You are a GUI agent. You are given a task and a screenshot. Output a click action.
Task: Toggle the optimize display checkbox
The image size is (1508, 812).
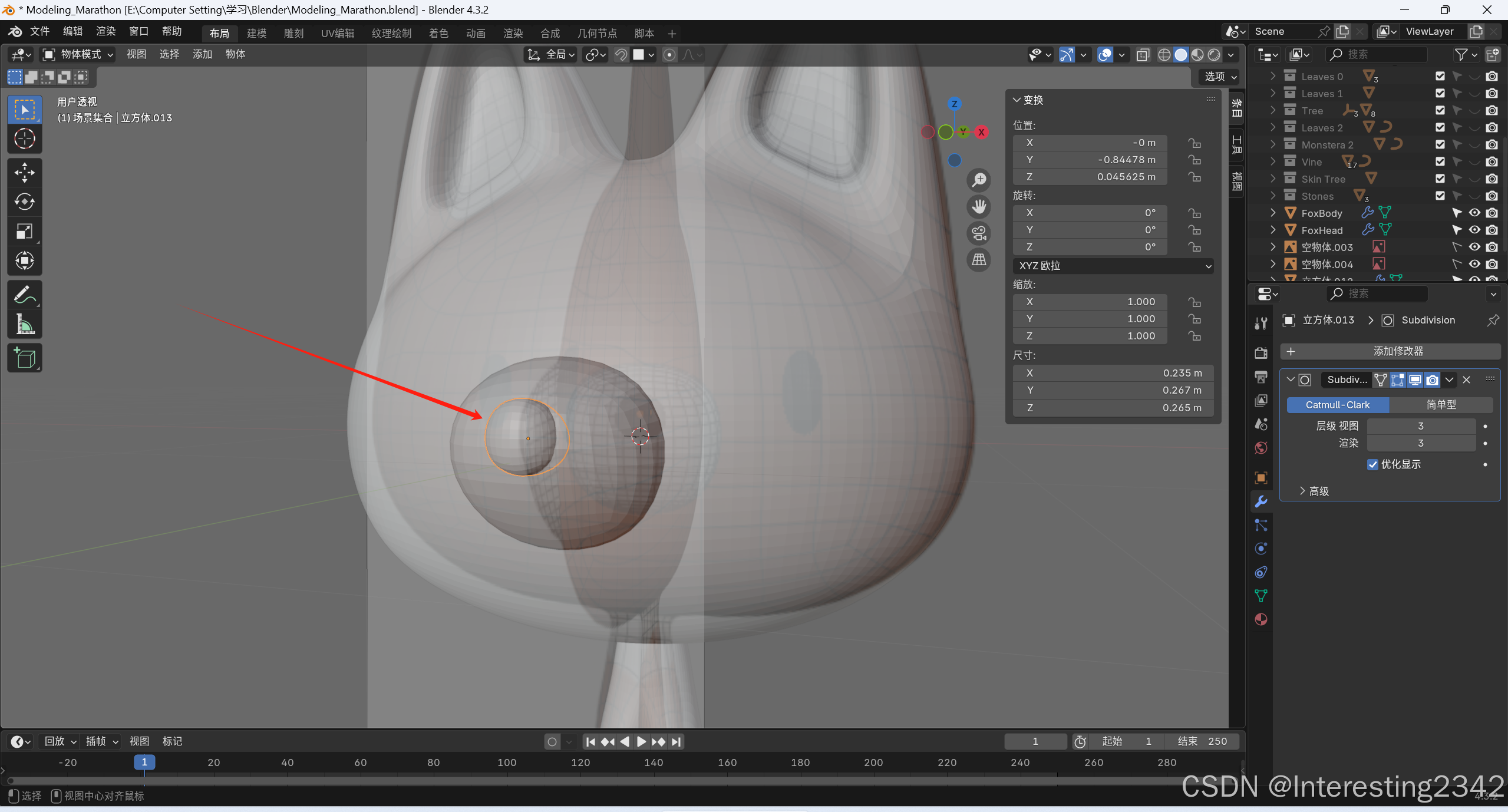click(x=1372, y=464)
